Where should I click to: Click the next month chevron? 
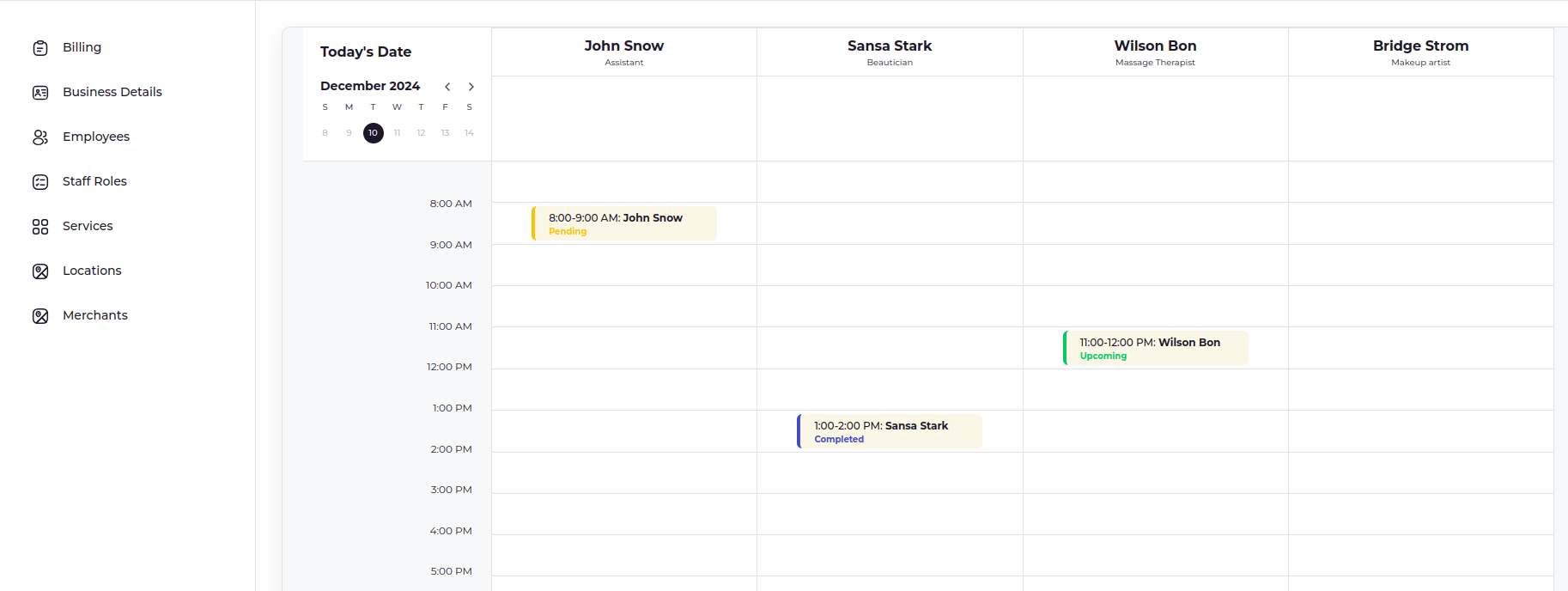click(471, 86)
